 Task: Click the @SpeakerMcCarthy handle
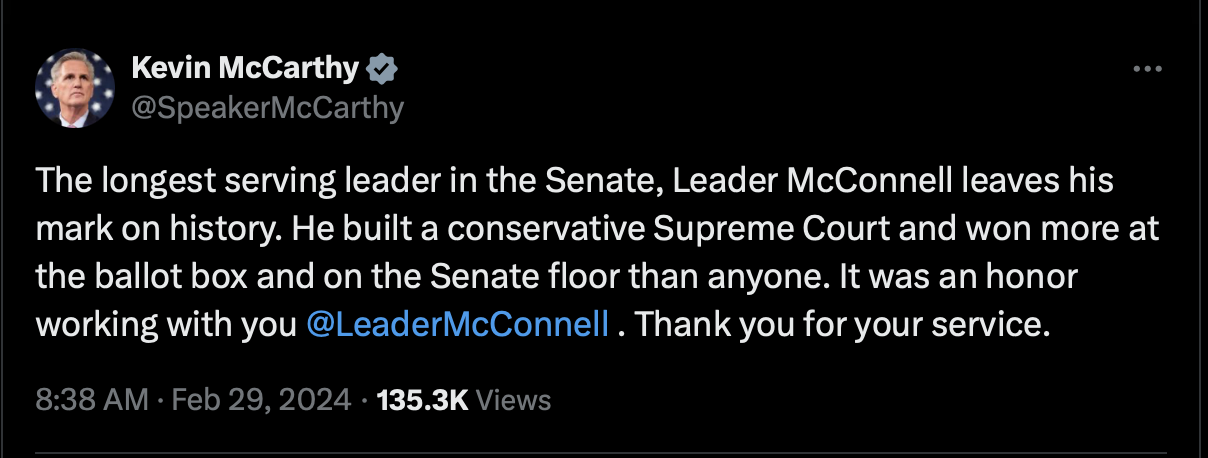point(267,107)
